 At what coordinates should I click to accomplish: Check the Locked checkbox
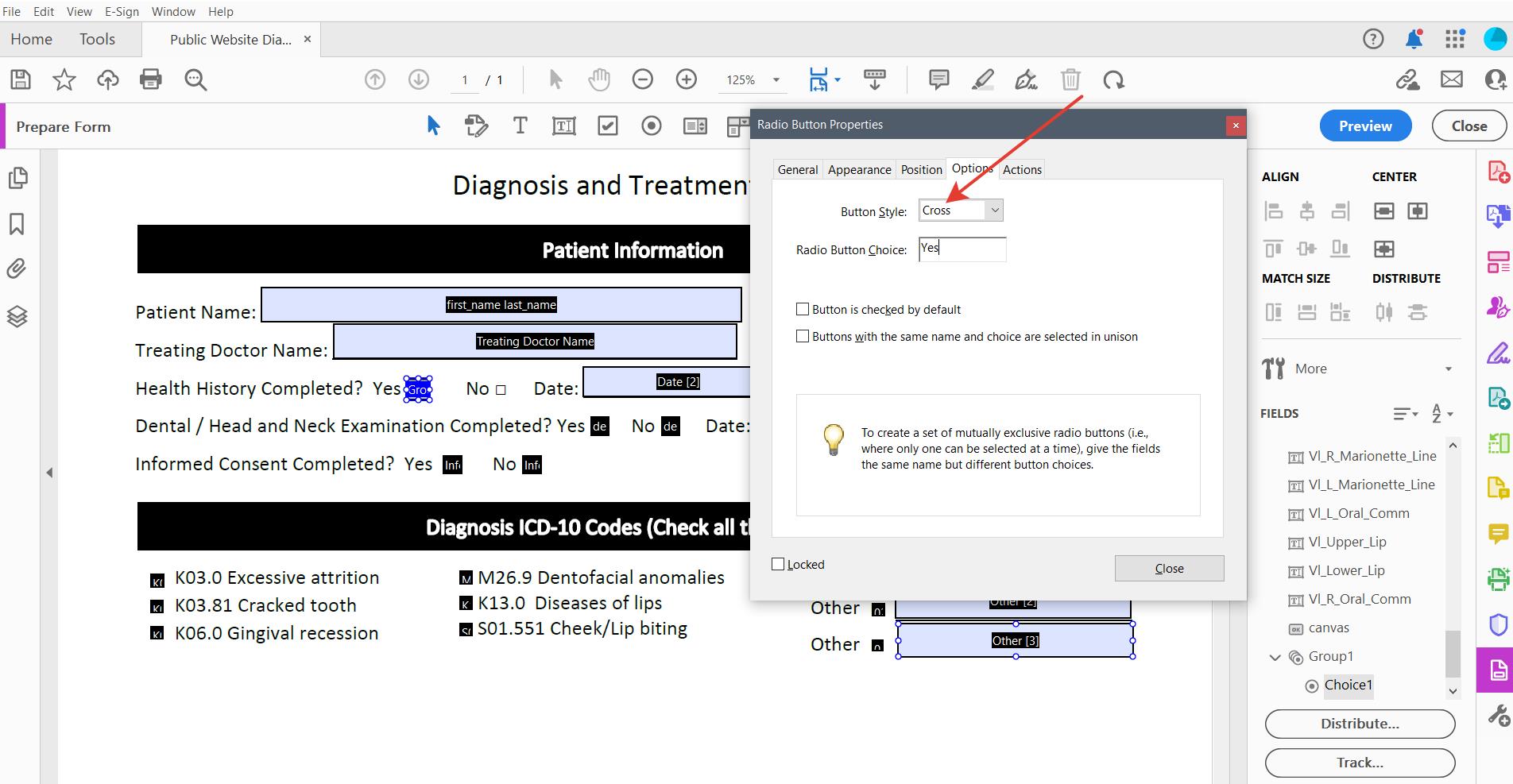tap(778, 564)
